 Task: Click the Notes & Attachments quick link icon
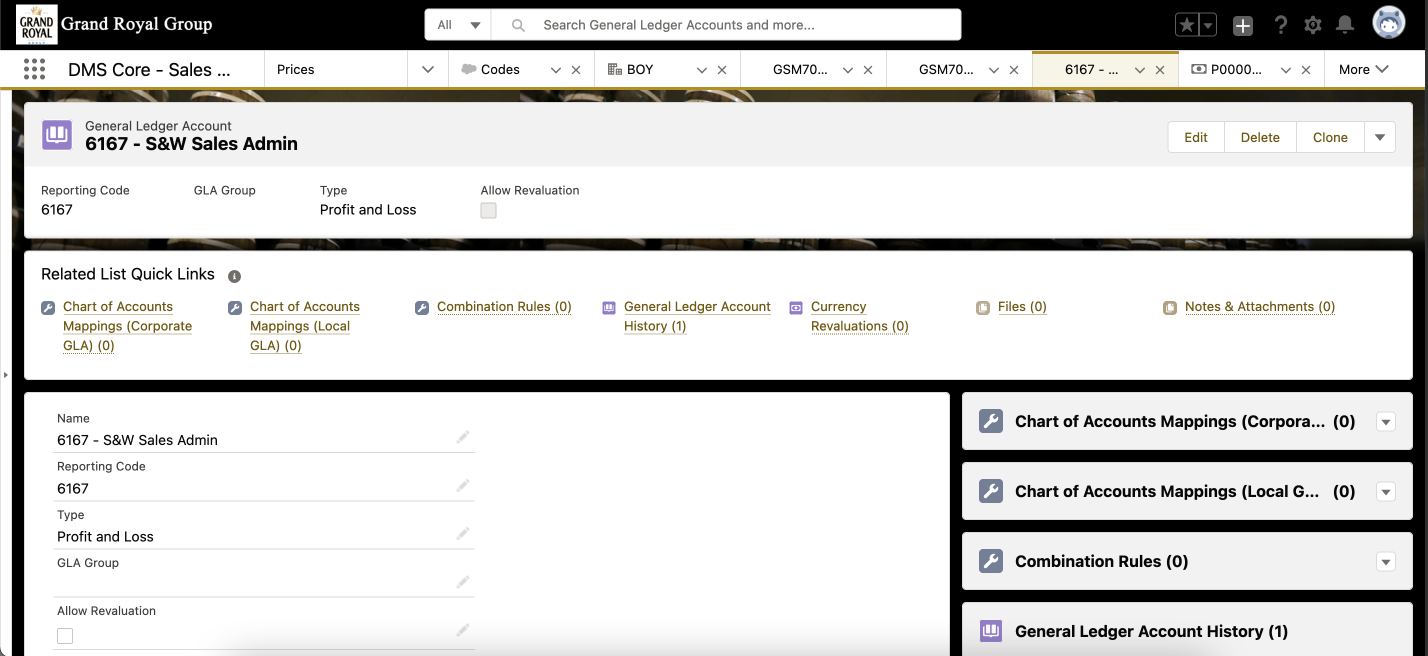(1170, 308)
